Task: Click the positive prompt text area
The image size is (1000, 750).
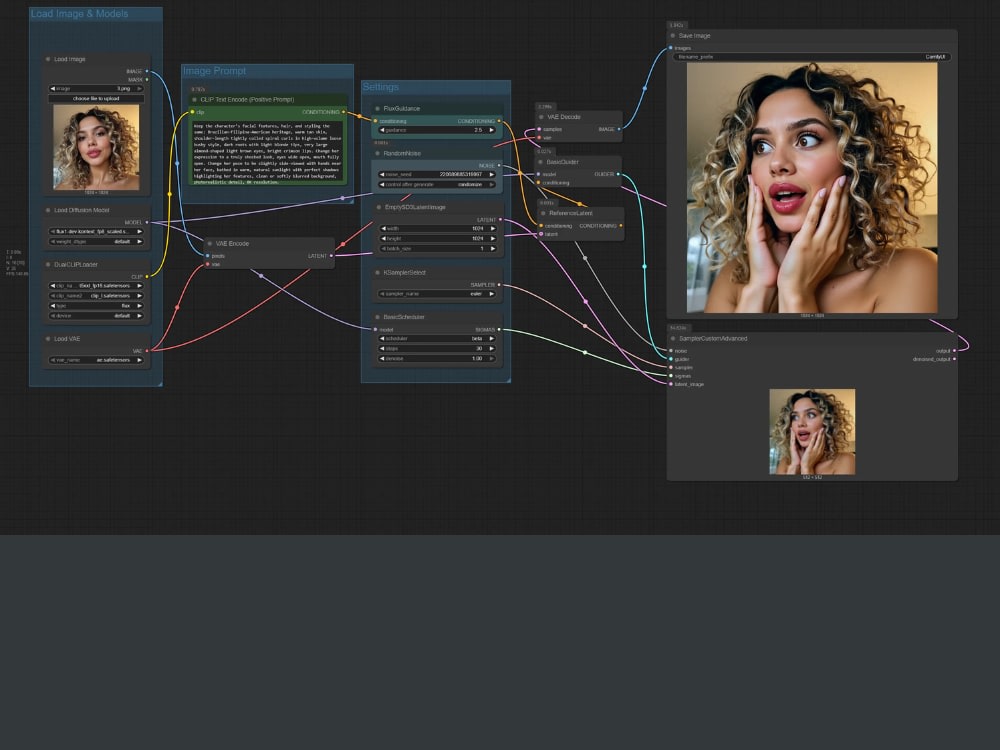Action: pos(268,154)
